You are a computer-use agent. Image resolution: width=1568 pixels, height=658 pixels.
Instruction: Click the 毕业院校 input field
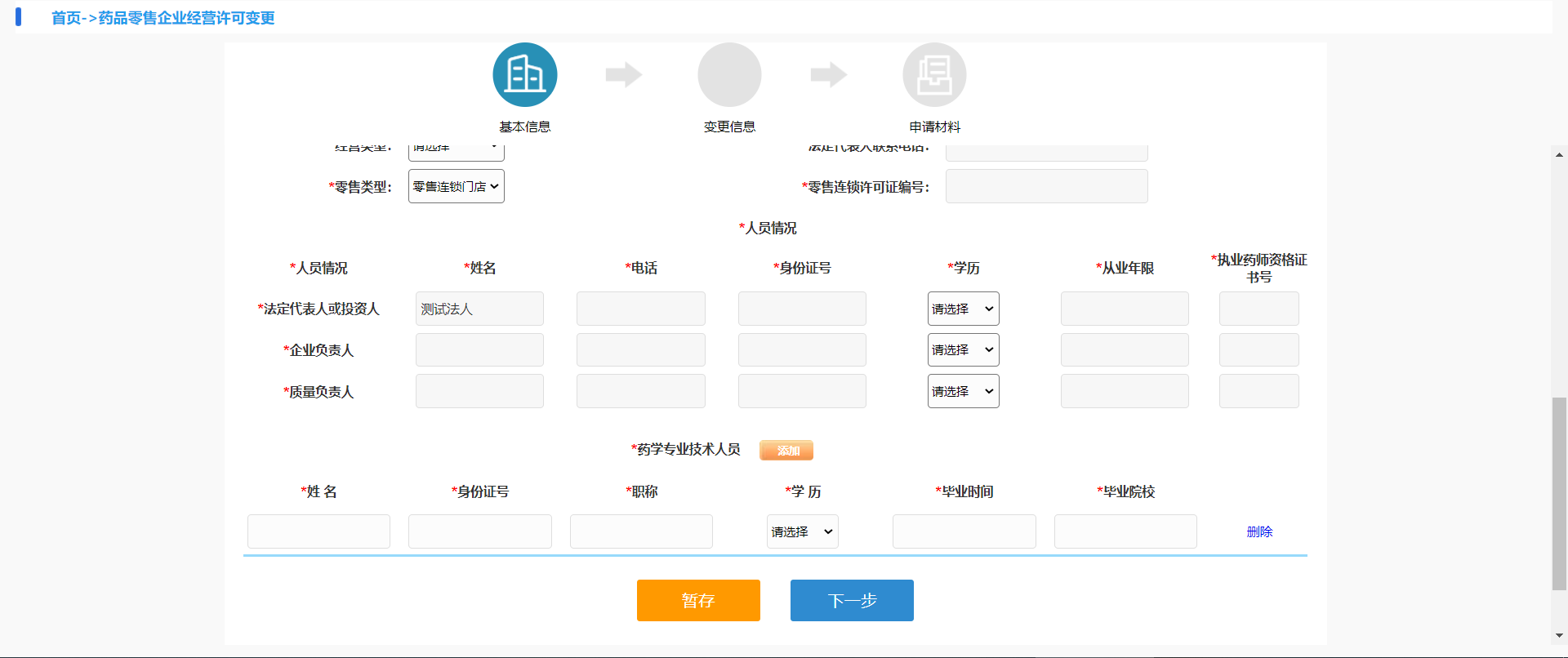tap(1125, 531)
